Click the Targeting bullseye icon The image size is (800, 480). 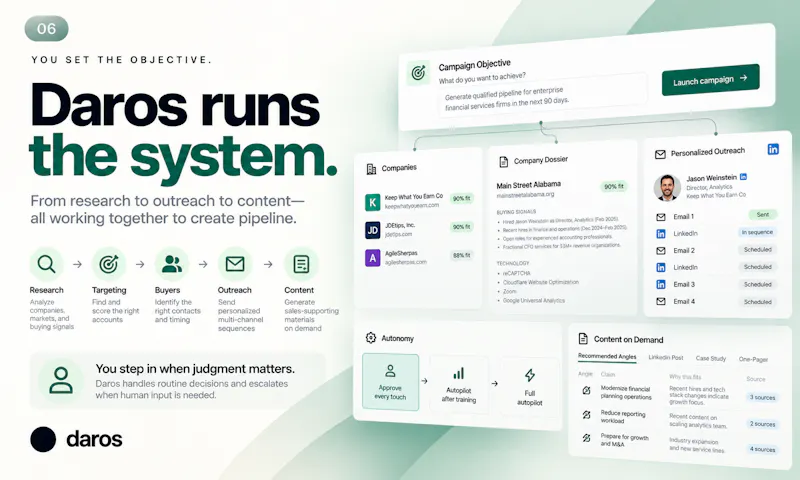(x=109, y=264)
